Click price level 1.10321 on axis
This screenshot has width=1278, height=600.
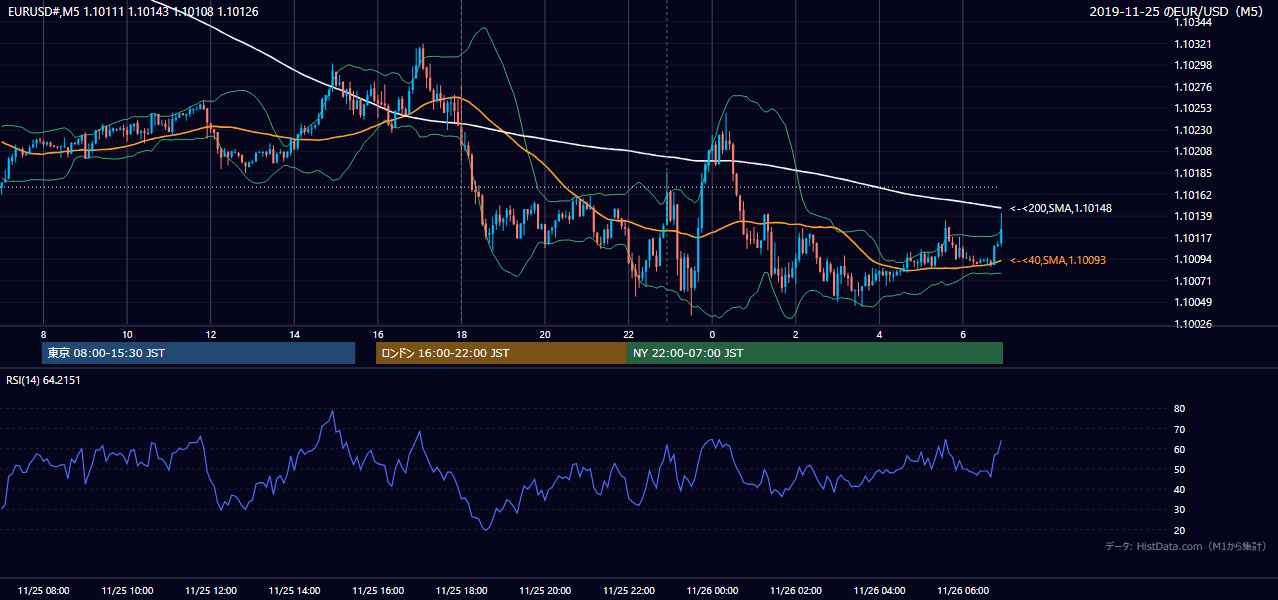pos(1191,44)
